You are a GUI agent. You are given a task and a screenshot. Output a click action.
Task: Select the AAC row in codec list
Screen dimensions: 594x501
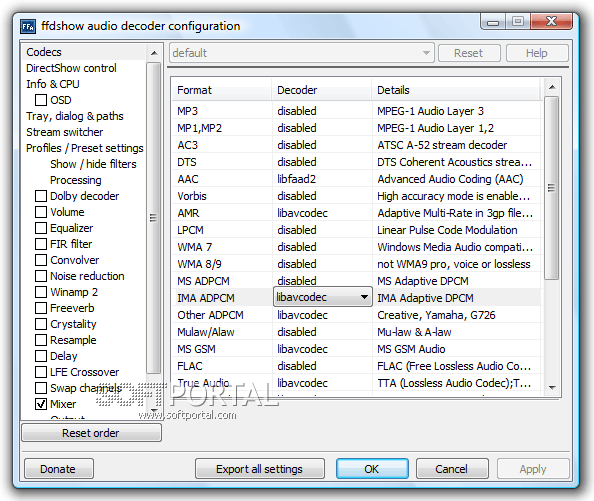356,179
